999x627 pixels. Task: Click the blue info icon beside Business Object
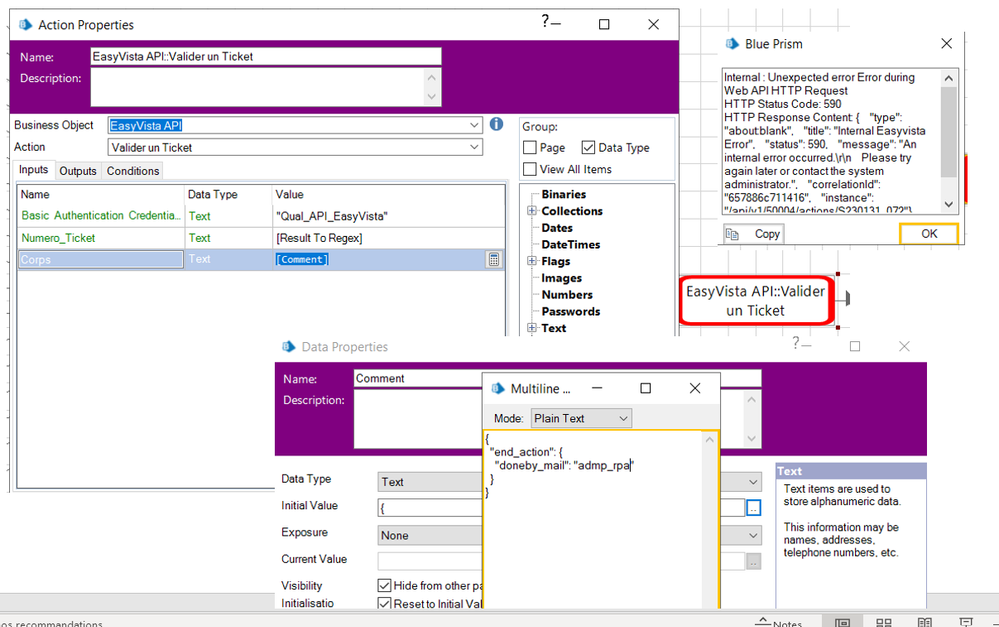pyautogui.click(x=496, y=125)
